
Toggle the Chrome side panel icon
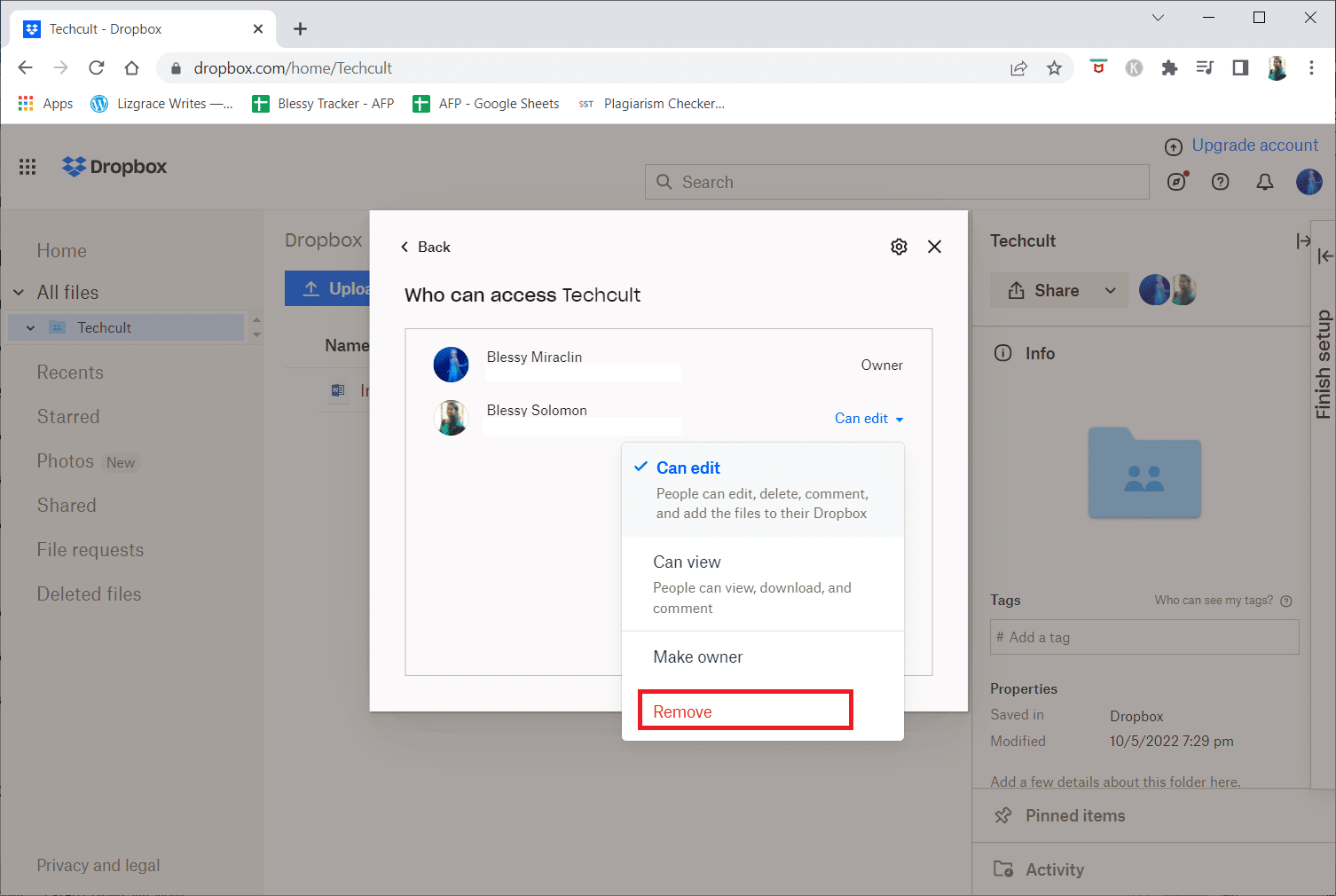click(x=1240, y=67)
